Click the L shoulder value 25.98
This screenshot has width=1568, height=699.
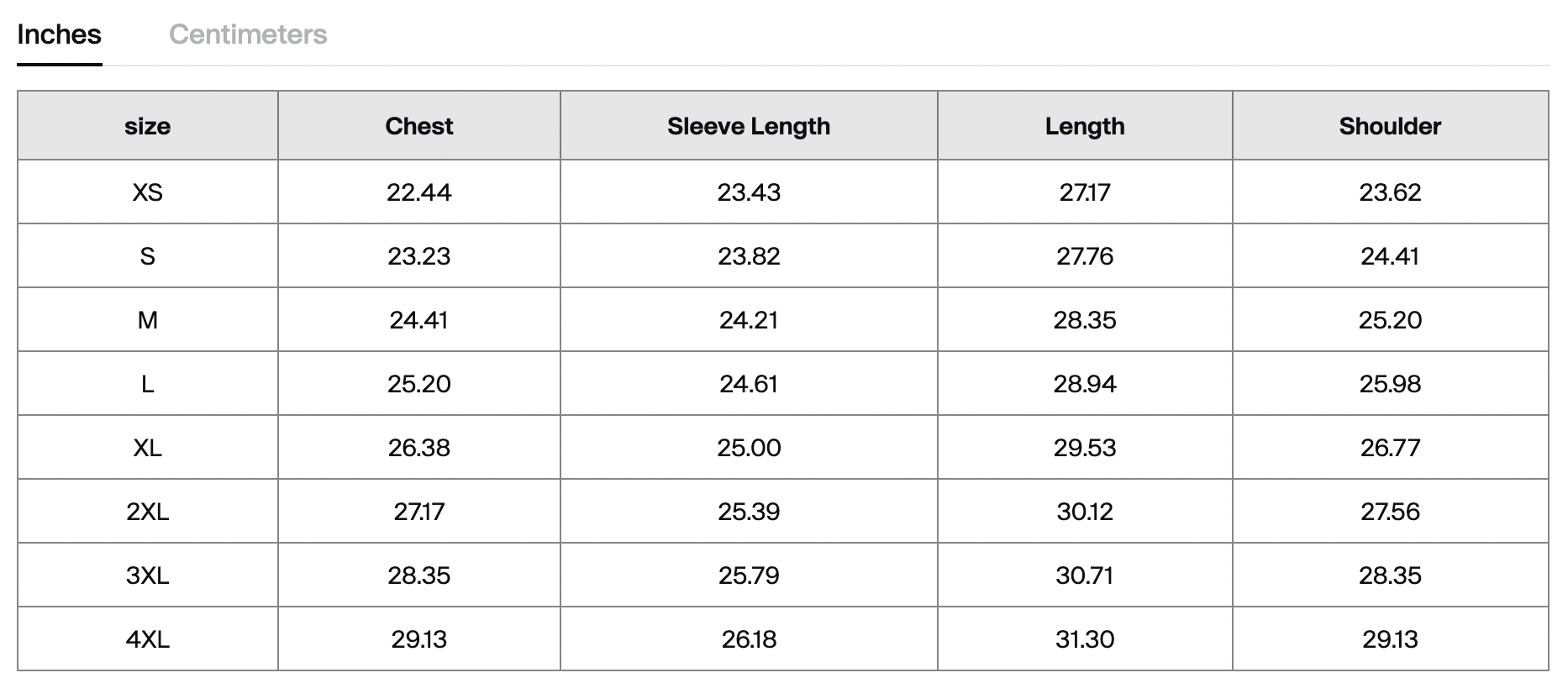[1390, 384]
